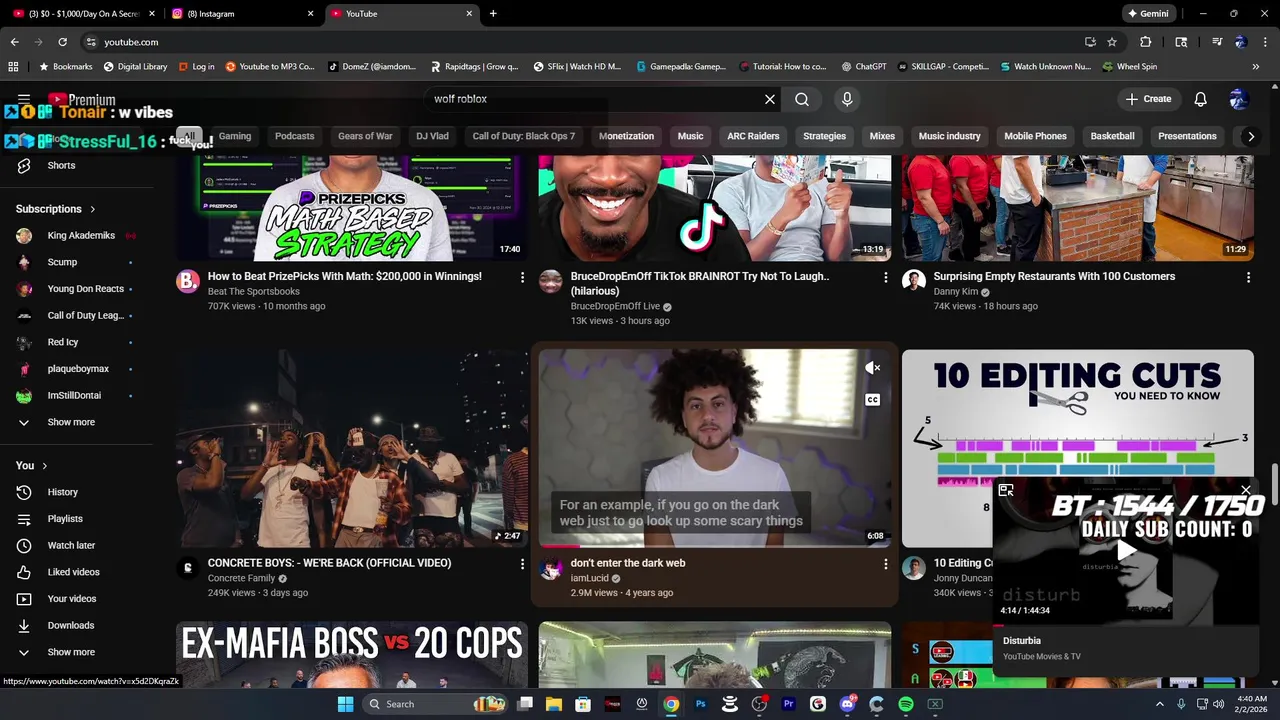Image resolution: width=1280 pixels, height=720 pixels.
Task: Click the Windows taskbar Search box
Action: point(435,704)
